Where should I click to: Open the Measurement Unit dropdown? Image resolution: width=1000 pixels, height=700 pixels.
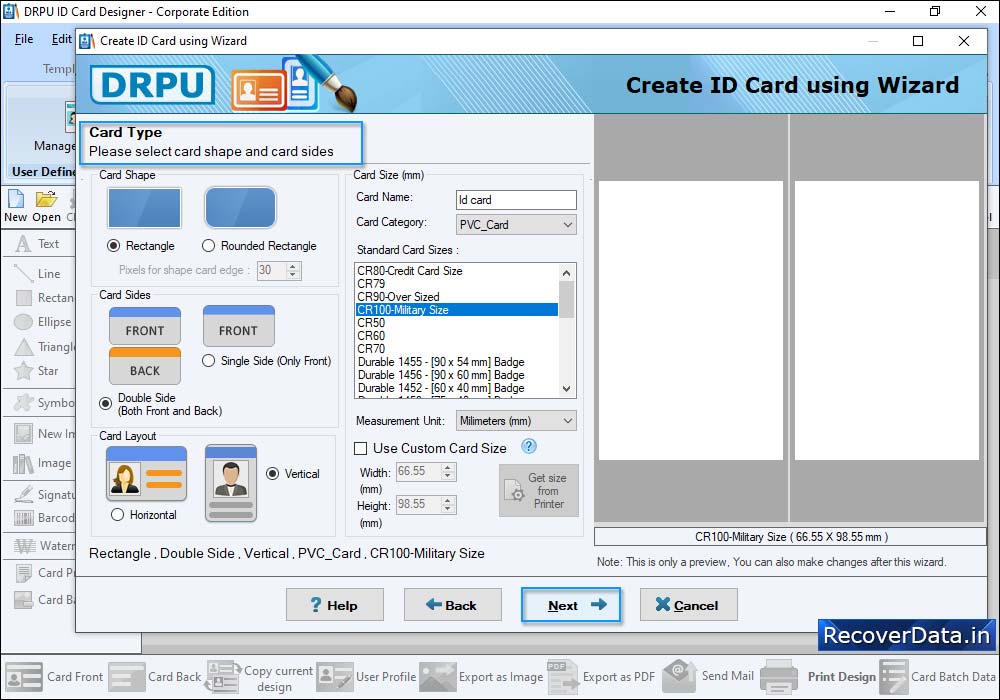516,421
